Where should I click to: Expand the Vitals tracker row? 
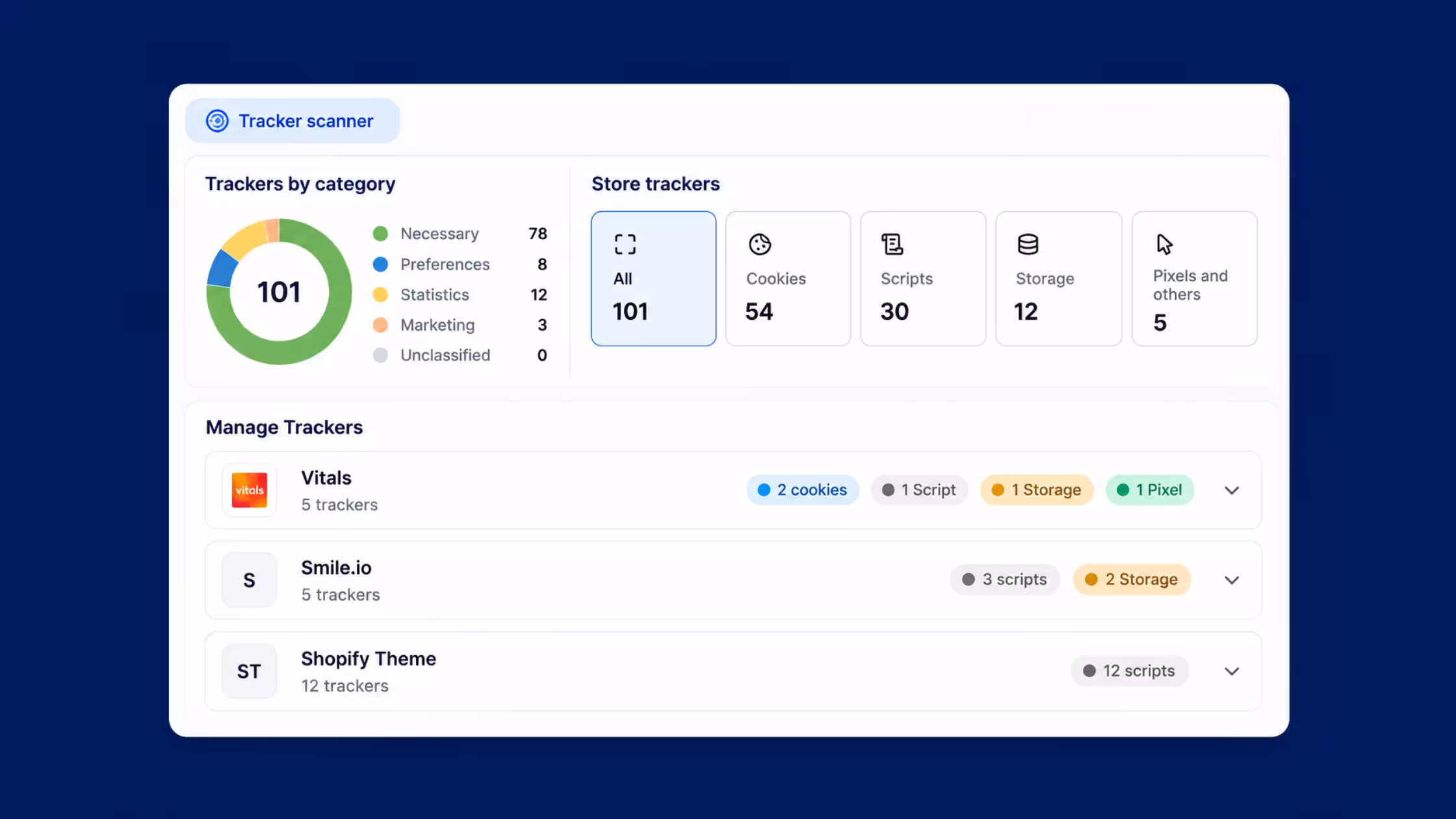click(x=1232, y=491)
